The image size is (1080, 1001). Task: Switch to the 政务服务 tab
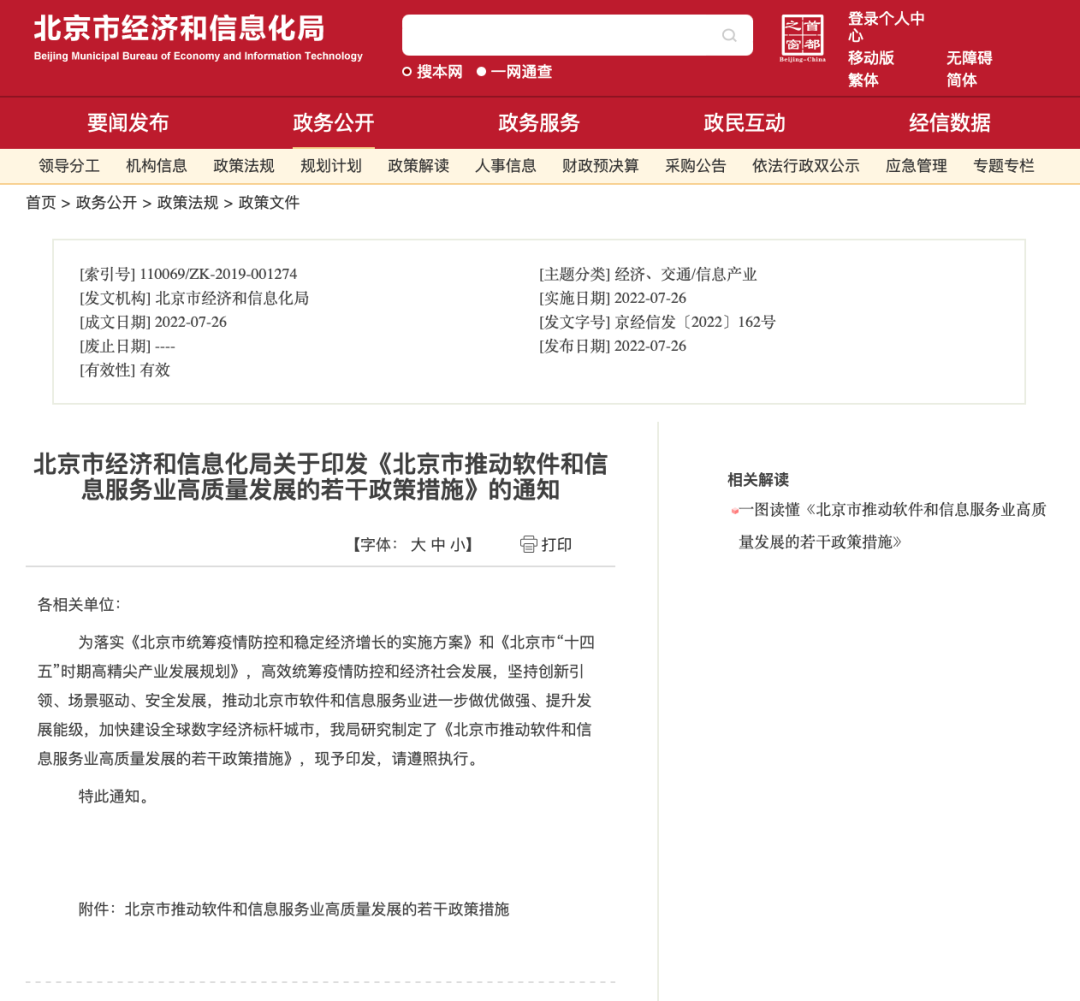point(539,123)
